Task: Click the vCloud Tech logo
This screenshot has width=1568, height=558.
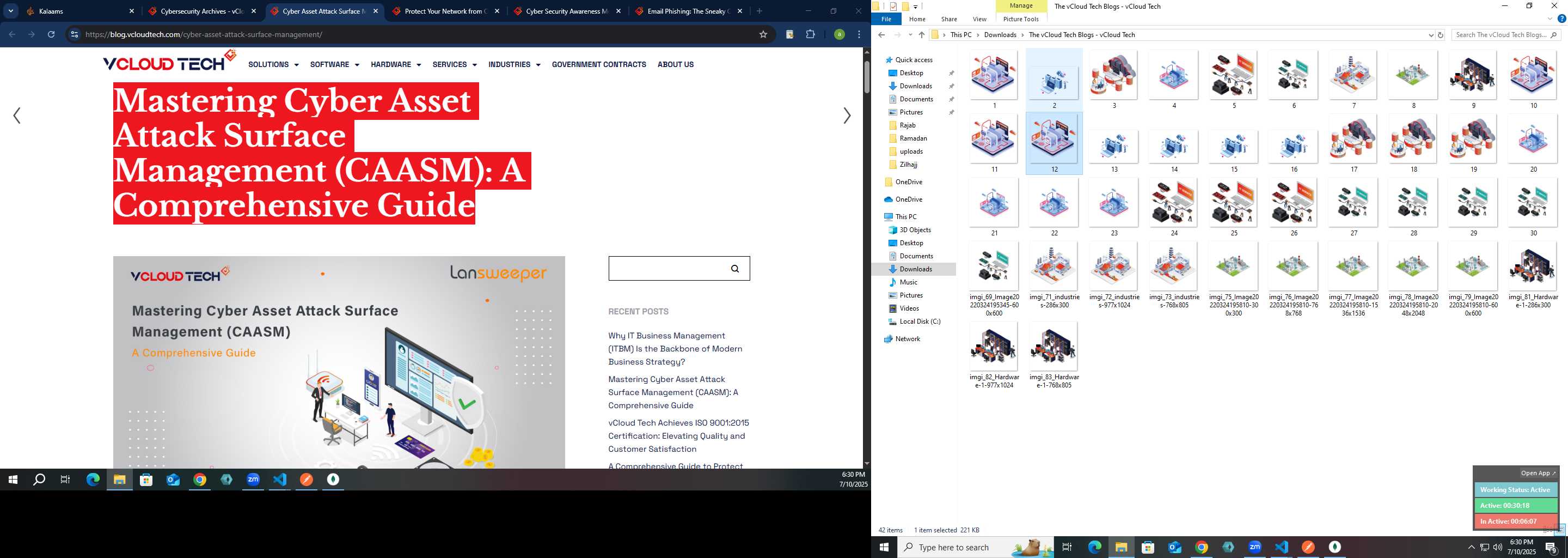Action: 169,61
